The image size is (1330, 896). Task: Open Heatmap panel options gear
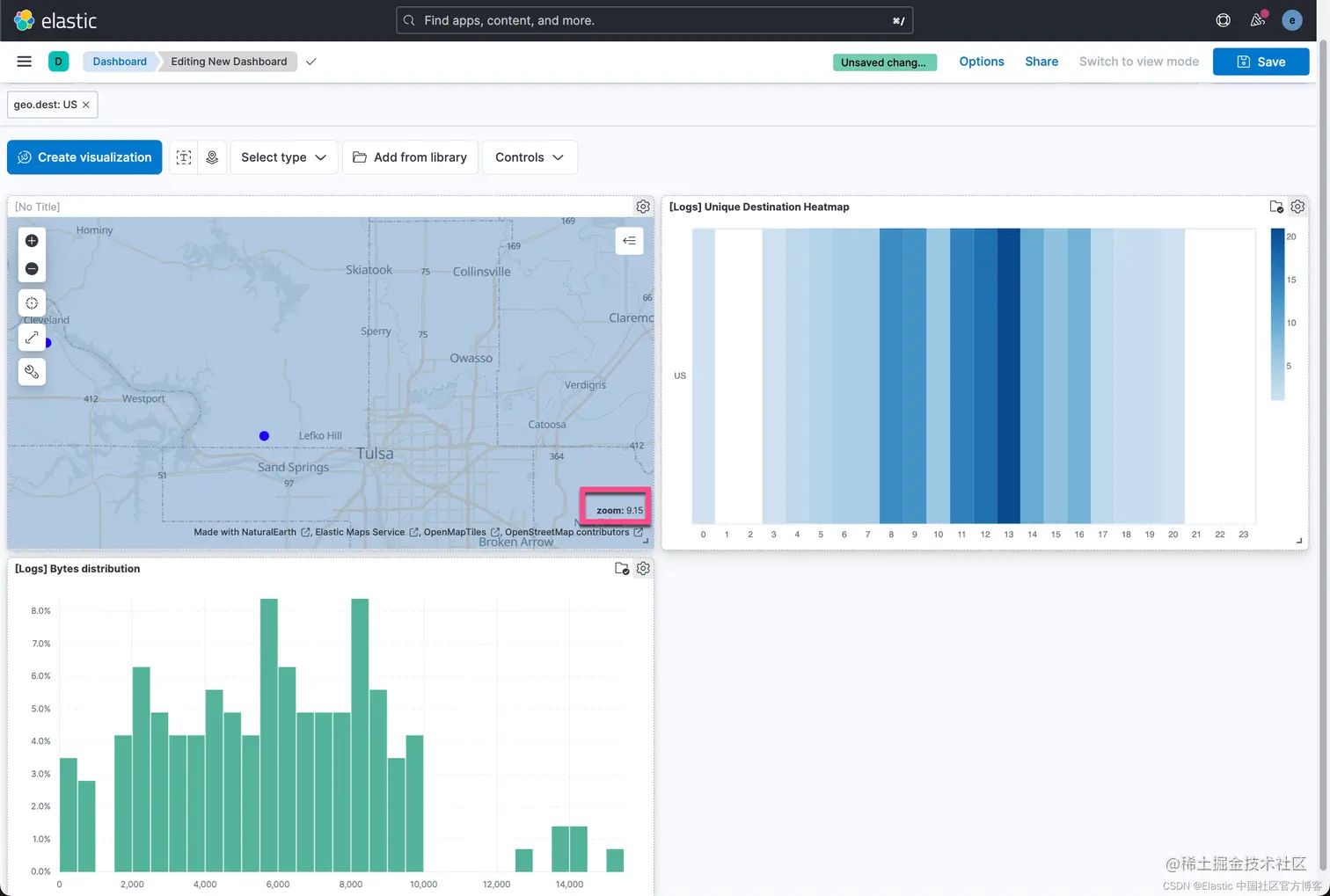[x=1297, y=207]
